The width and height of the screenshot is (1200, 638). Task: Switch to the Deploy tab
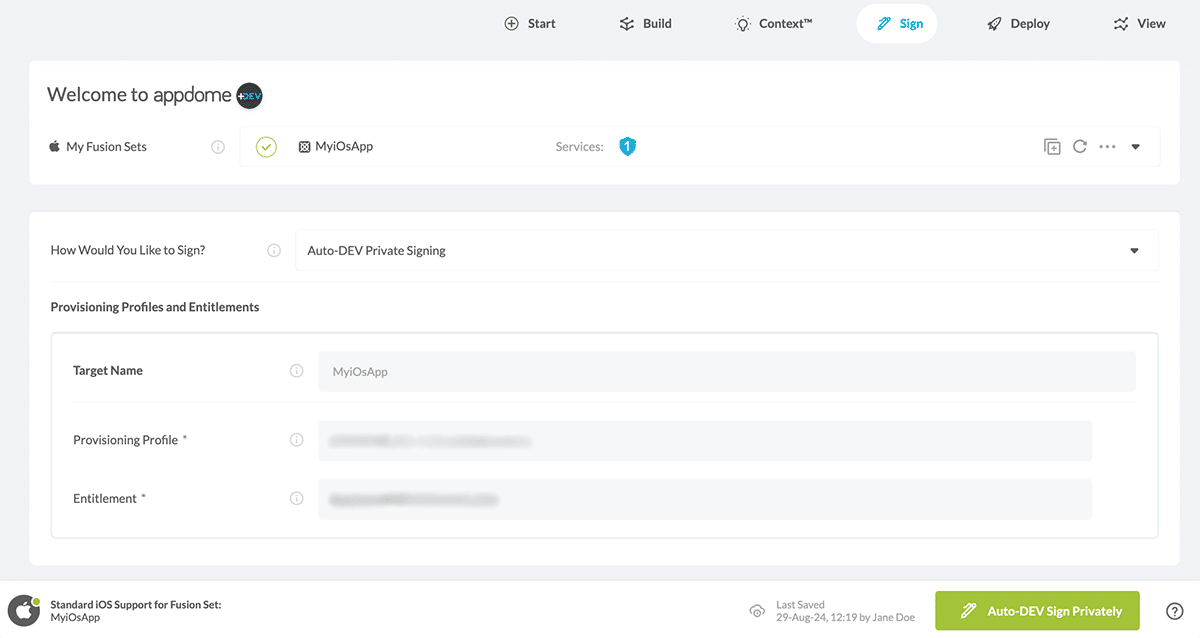(x=1017, y=22)
